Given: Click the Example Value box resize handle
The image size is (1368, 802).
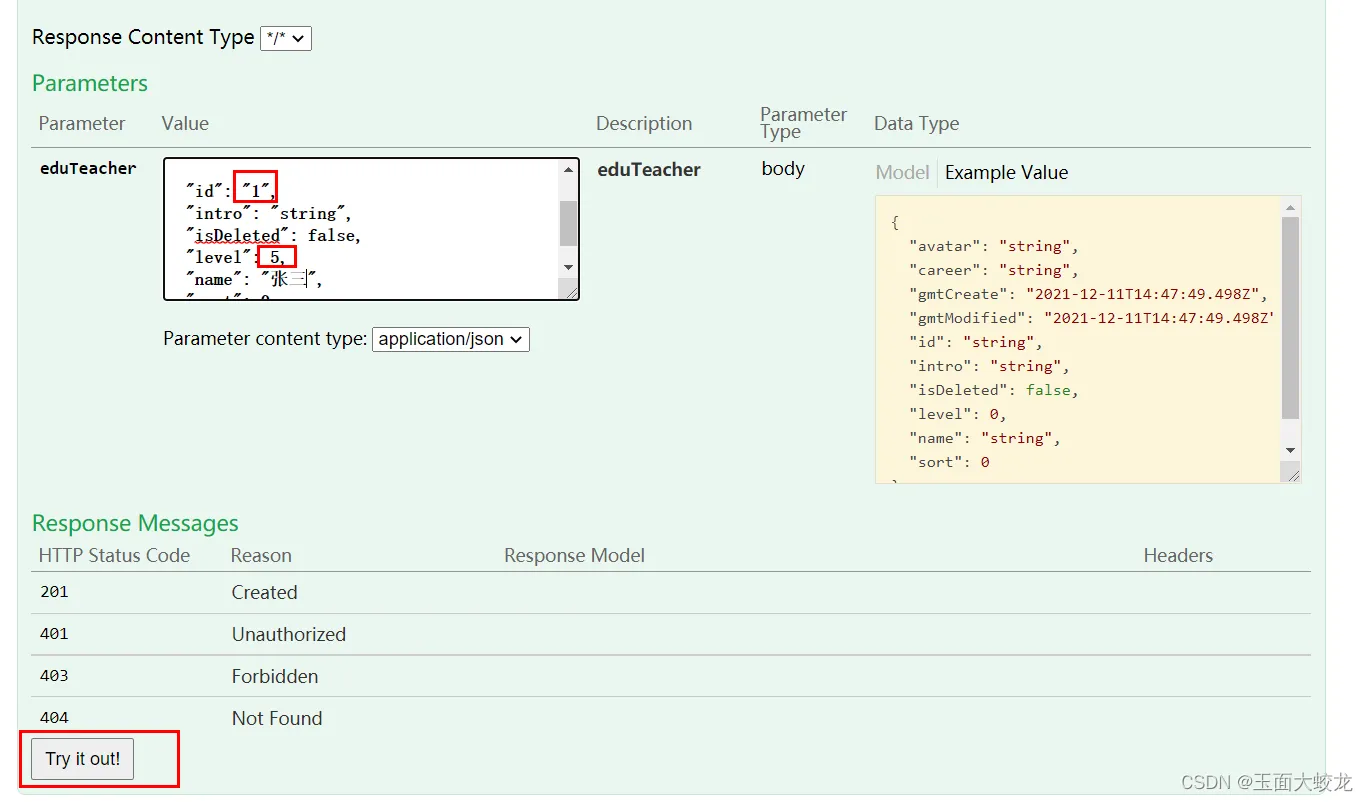Looking at the screenshot, I should click(x=1292, y=474).
